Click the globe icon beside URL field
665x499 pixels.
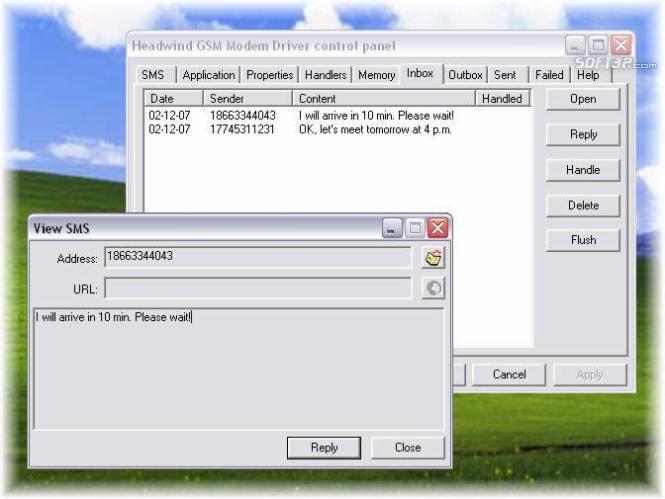[433, 288]
